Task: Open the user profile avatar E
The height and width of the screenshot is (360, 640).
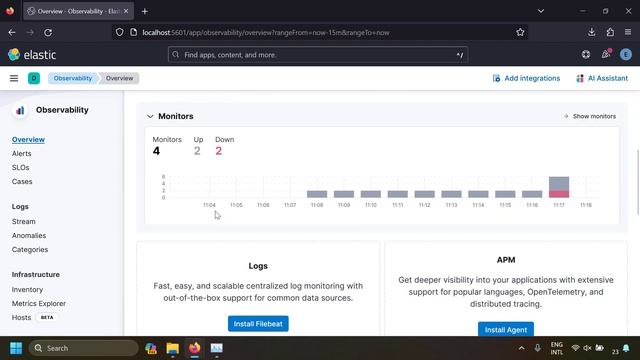Action: point(625,54)
